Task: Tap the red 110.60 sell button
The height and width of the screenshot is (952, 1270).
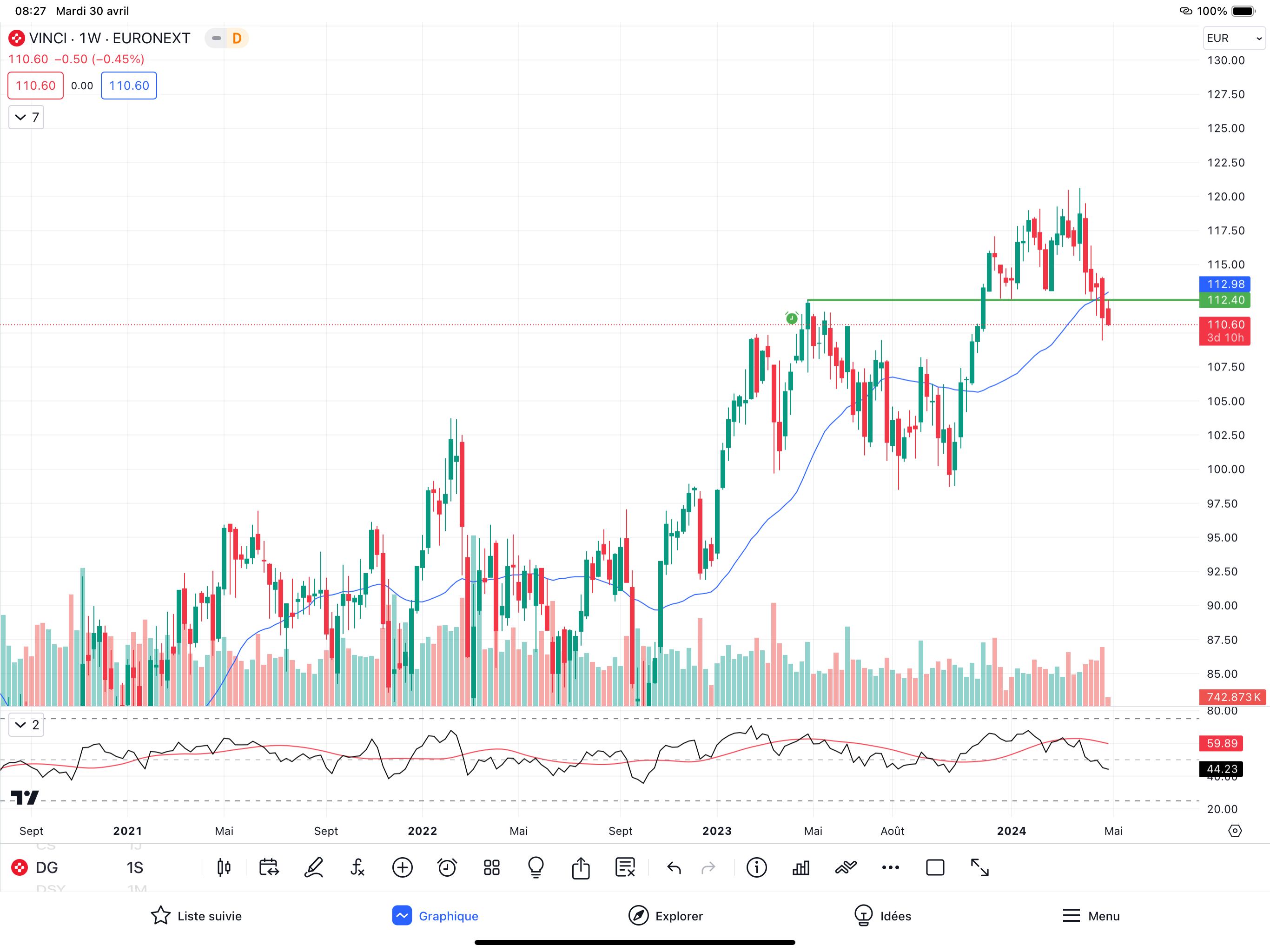Action: [36, 86]
